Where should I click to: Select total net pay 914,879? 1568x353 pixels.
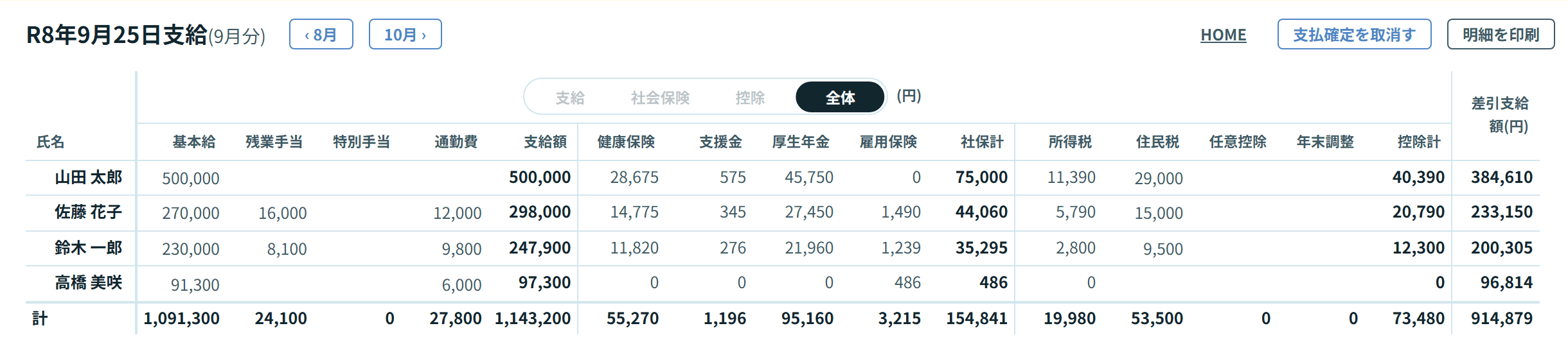(1502, 318)
